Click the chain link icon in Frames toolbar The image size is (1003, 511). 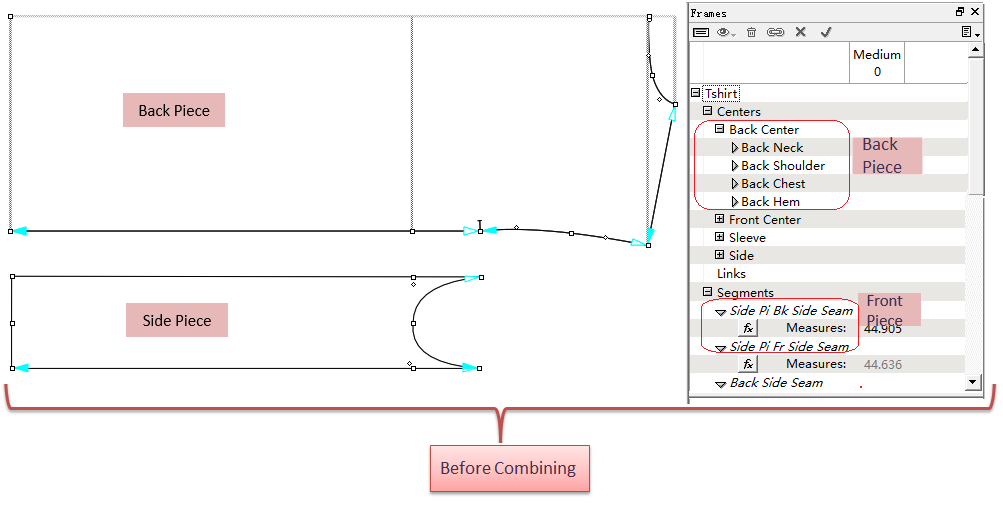pos(775,32)
